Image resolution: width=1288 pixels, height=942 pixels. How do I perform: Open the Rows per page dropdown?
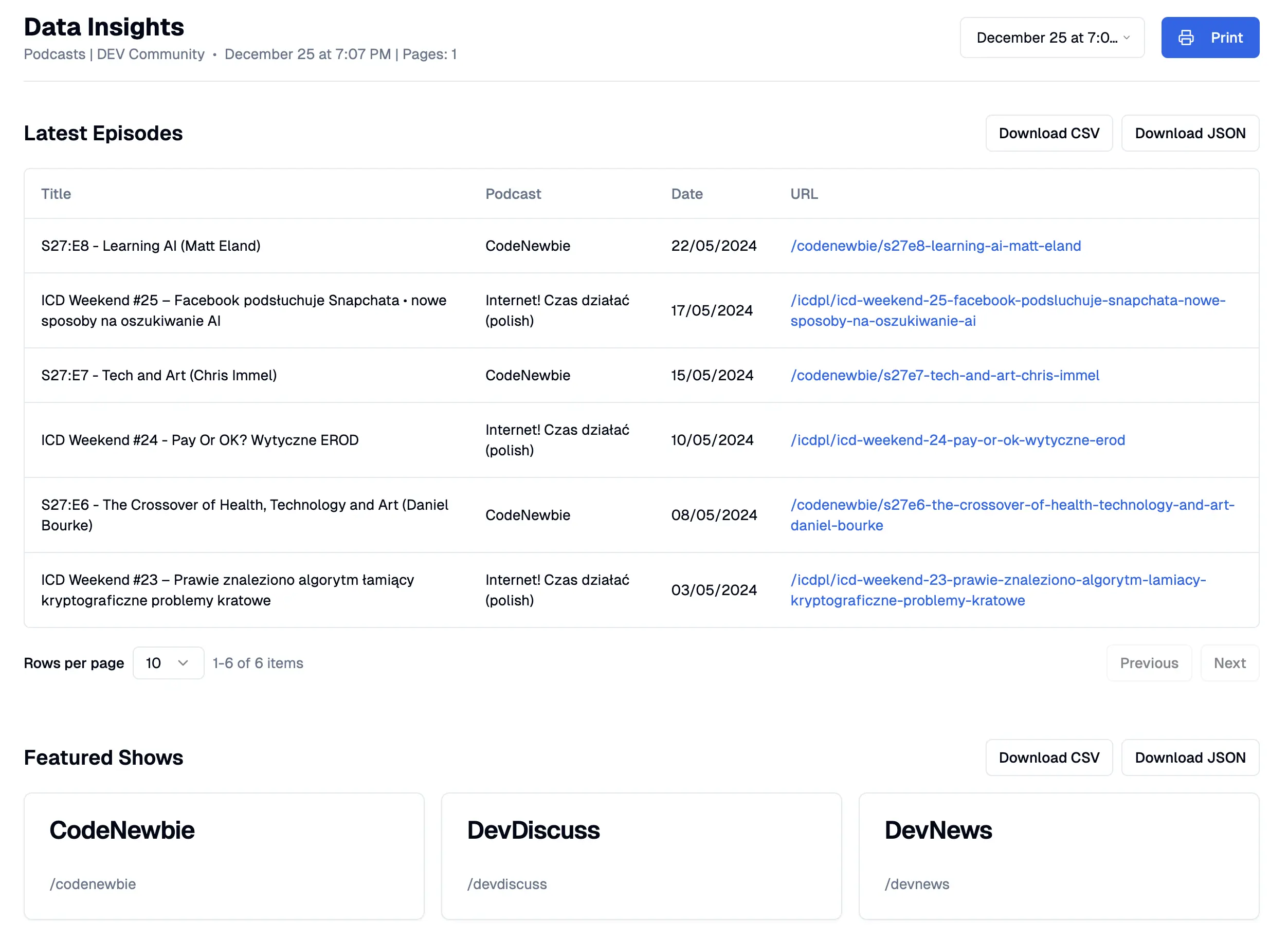point(168,662)
